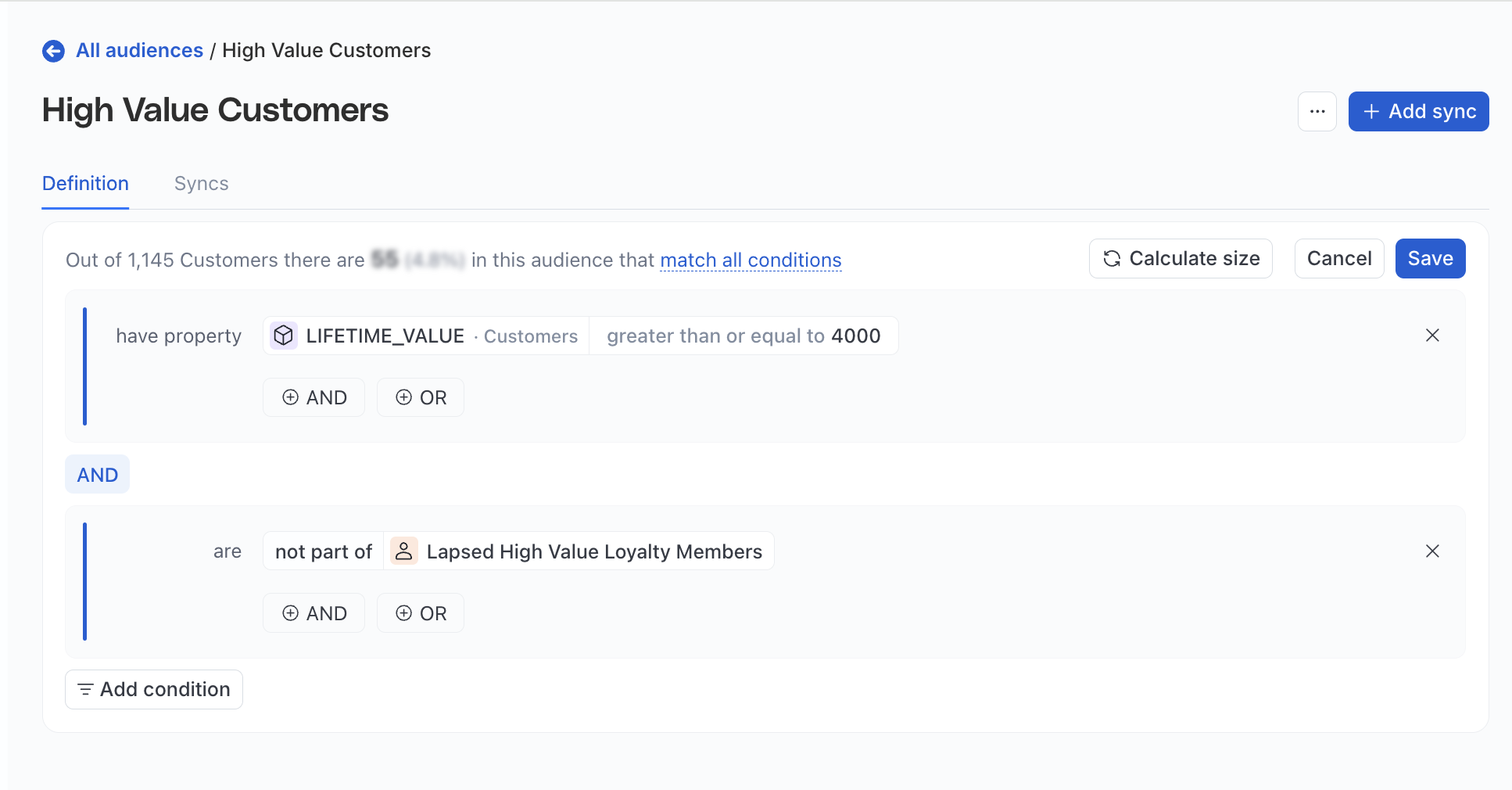Click the cube icon on LIFETIME_VALUE property
The height and width of the screenshot is (790, 1512).
284,335
